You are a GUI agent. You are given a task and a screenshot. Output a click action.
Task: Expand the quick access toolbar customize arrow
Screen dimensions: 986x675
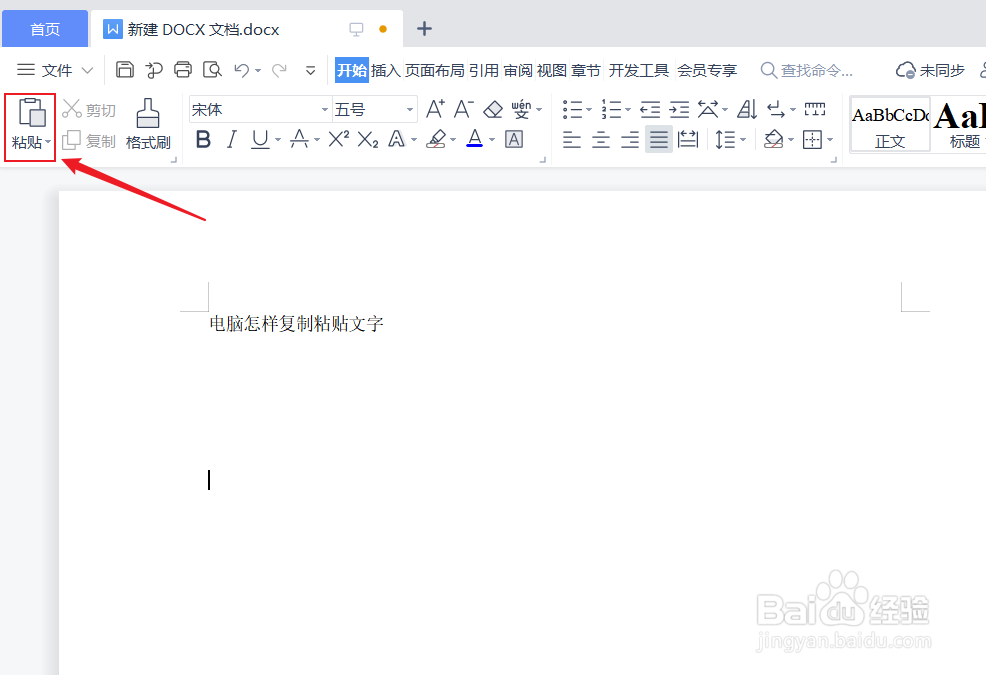click(310, 70)
